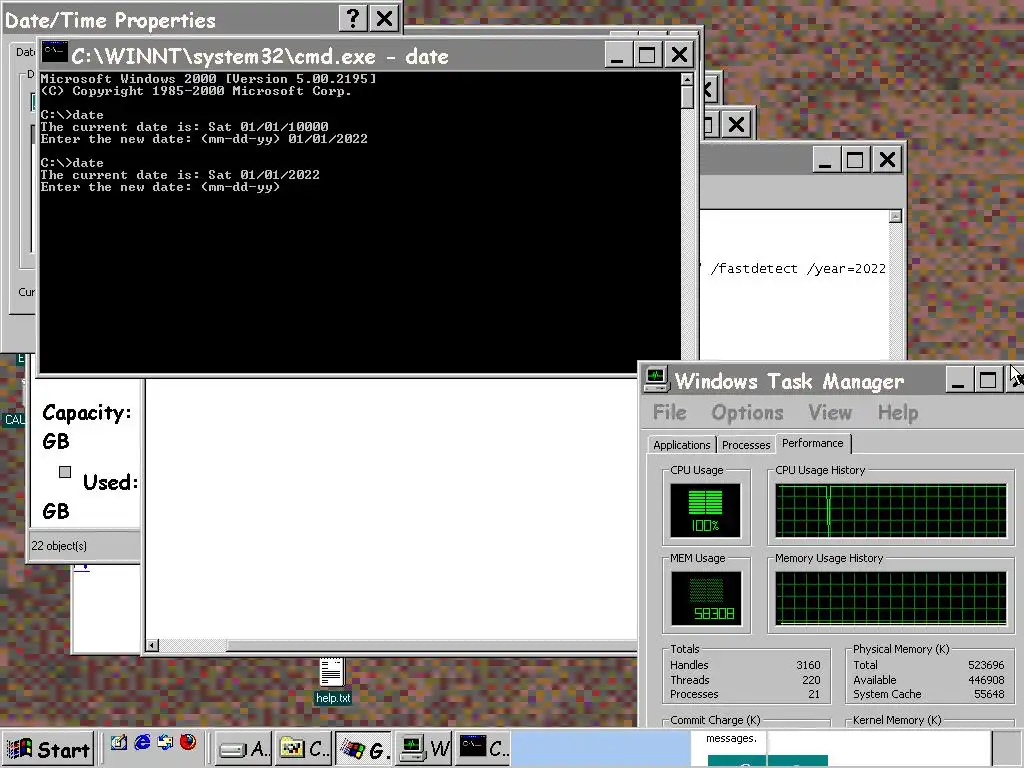Click the Processes count 21 in Totals
Image resolution: width=1024 pixels, height=768 pixels.
pos(814,694)
